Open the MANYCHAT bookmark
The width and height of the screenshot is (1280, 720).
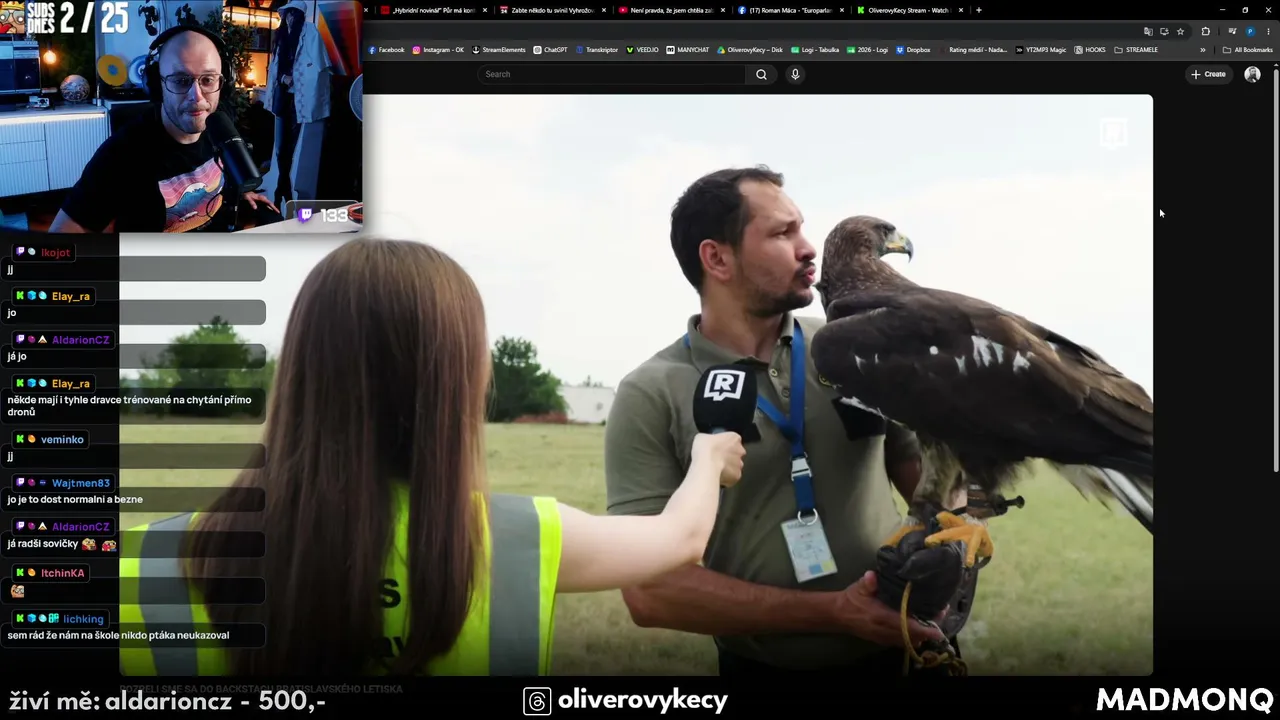688,50
